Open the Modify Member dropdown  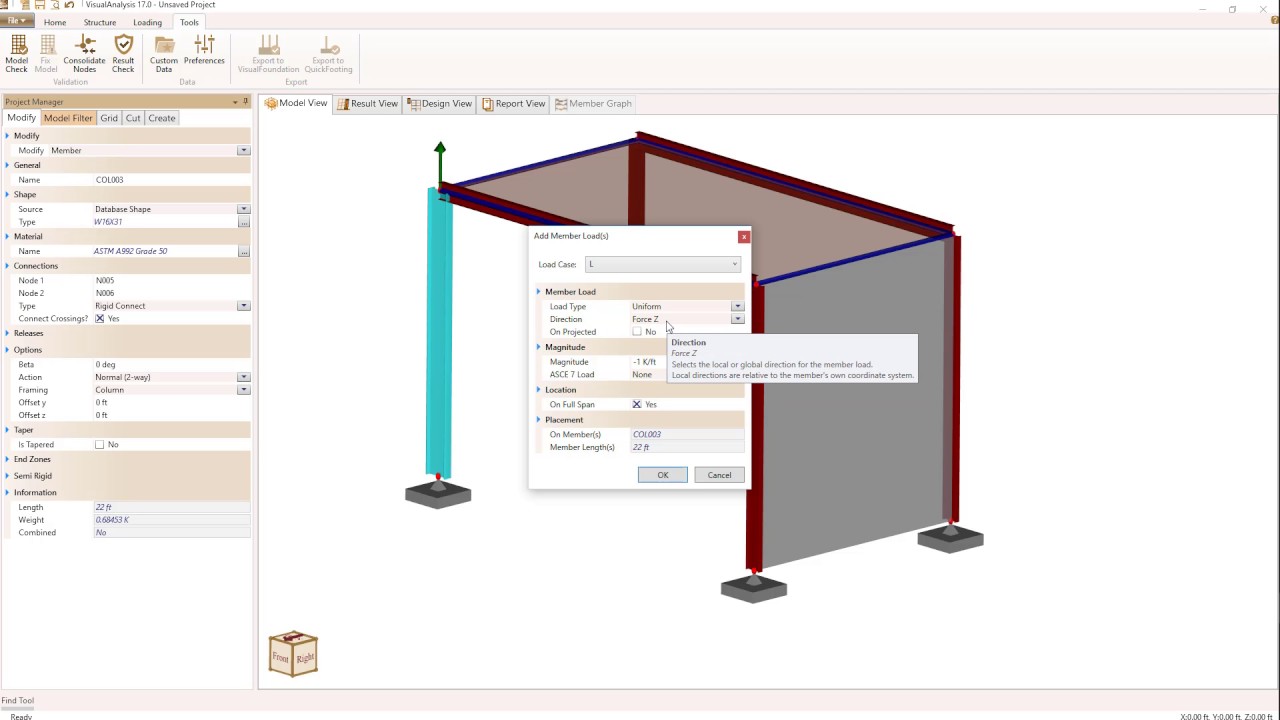243,150
